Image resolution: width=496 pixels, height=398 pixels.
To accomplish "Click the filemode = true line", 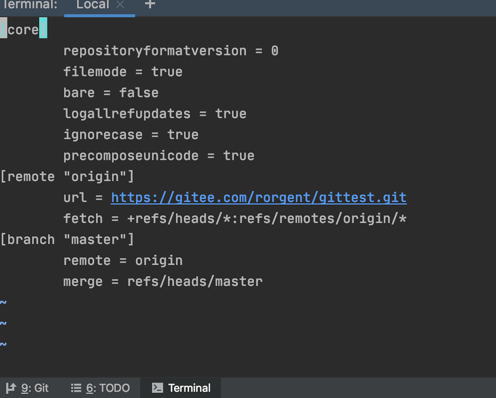I will click(123, 72).
